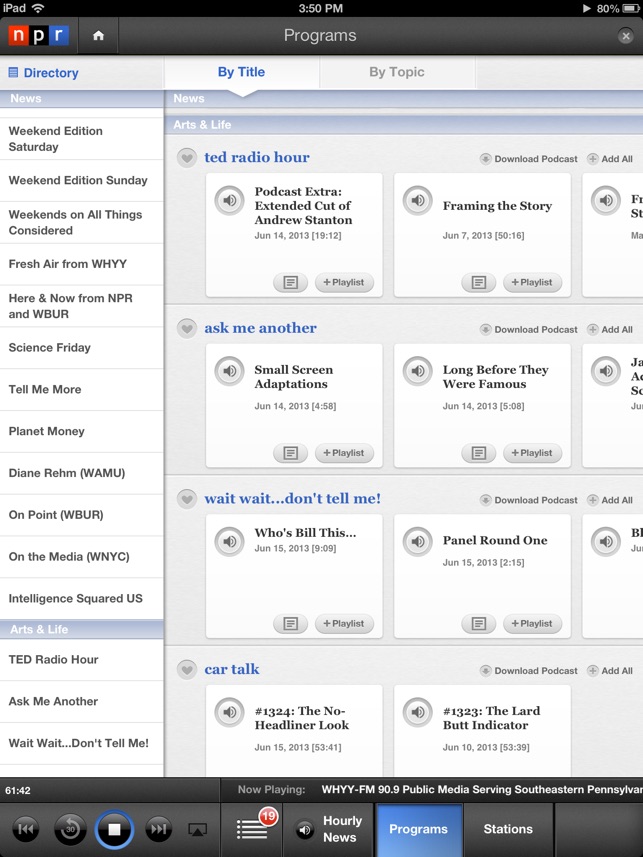
Task: Play Who's Bill This... audio
Action: (230, 542)
